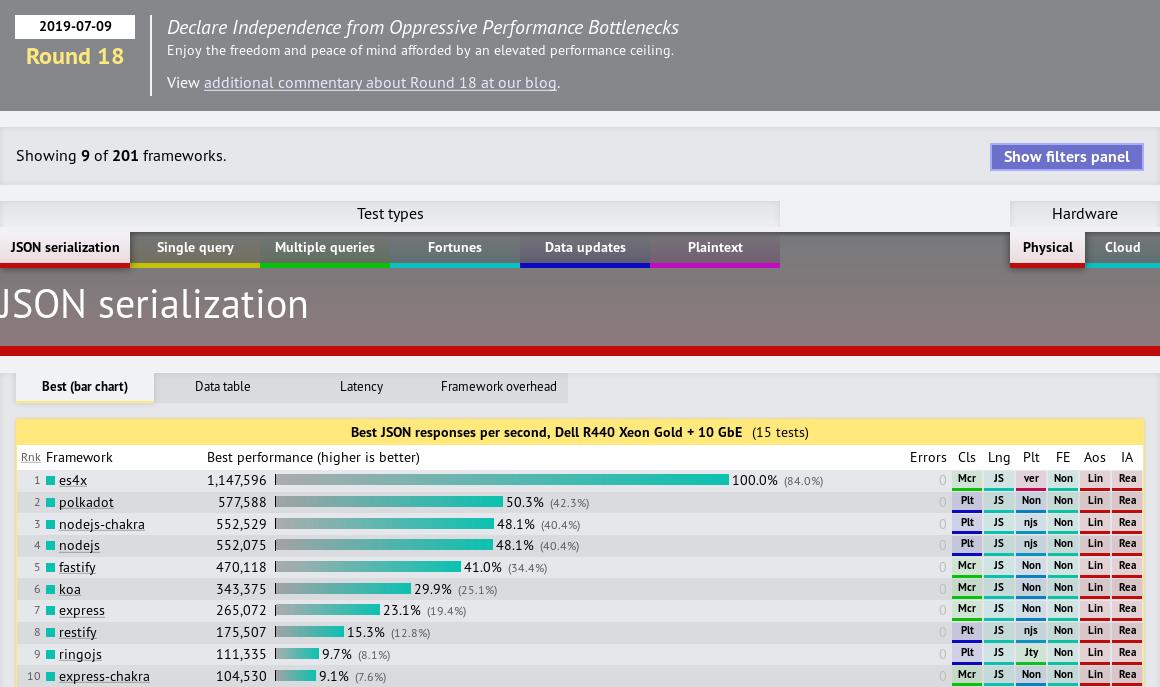
Task: Click the njs platform badge for nodejs-chakra
Action: point(1031,524)
